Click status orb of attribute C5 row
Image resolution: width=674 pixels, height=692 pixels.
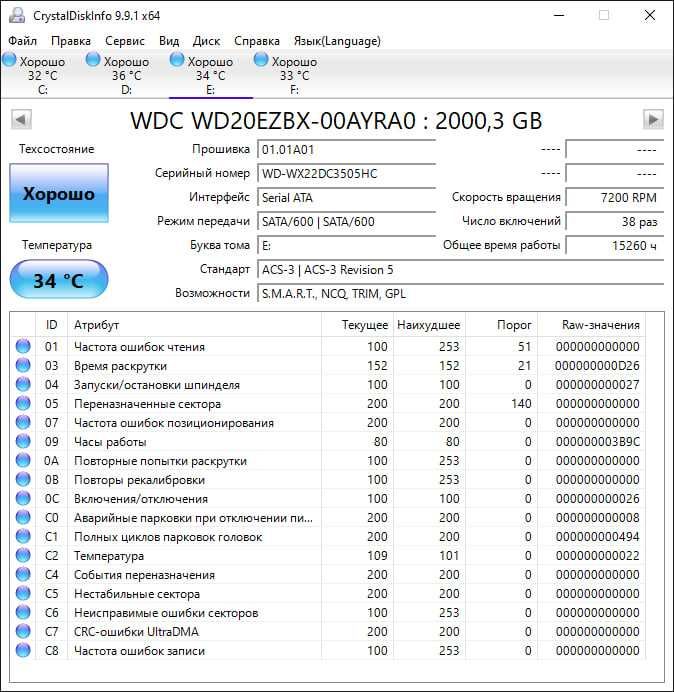point(23,593)
